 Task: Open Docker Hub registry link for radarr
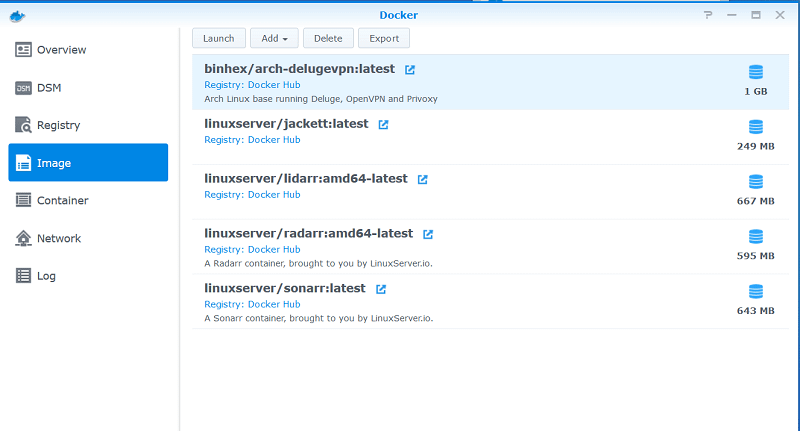pos(274,249)
